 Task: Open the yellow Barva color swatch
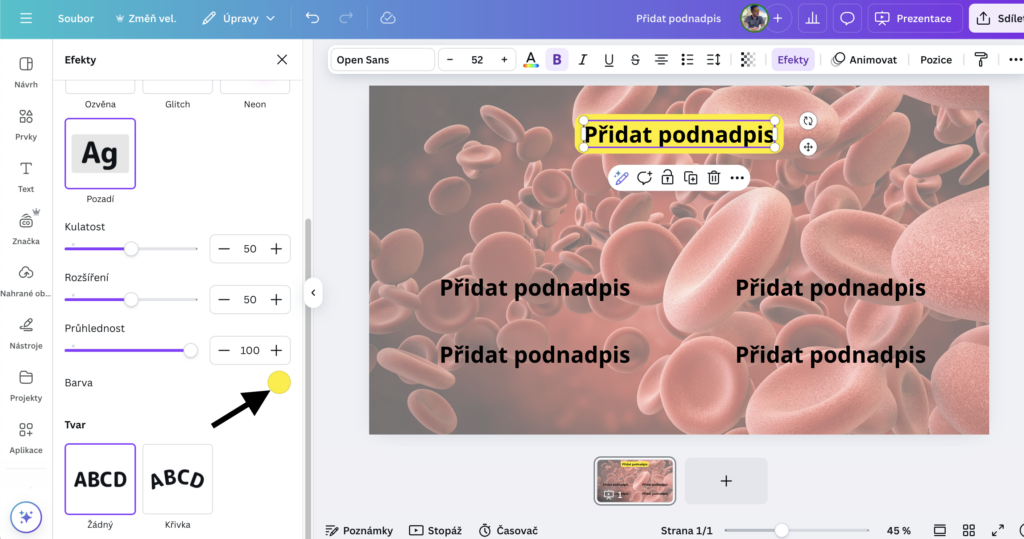[x=279, y=383]
